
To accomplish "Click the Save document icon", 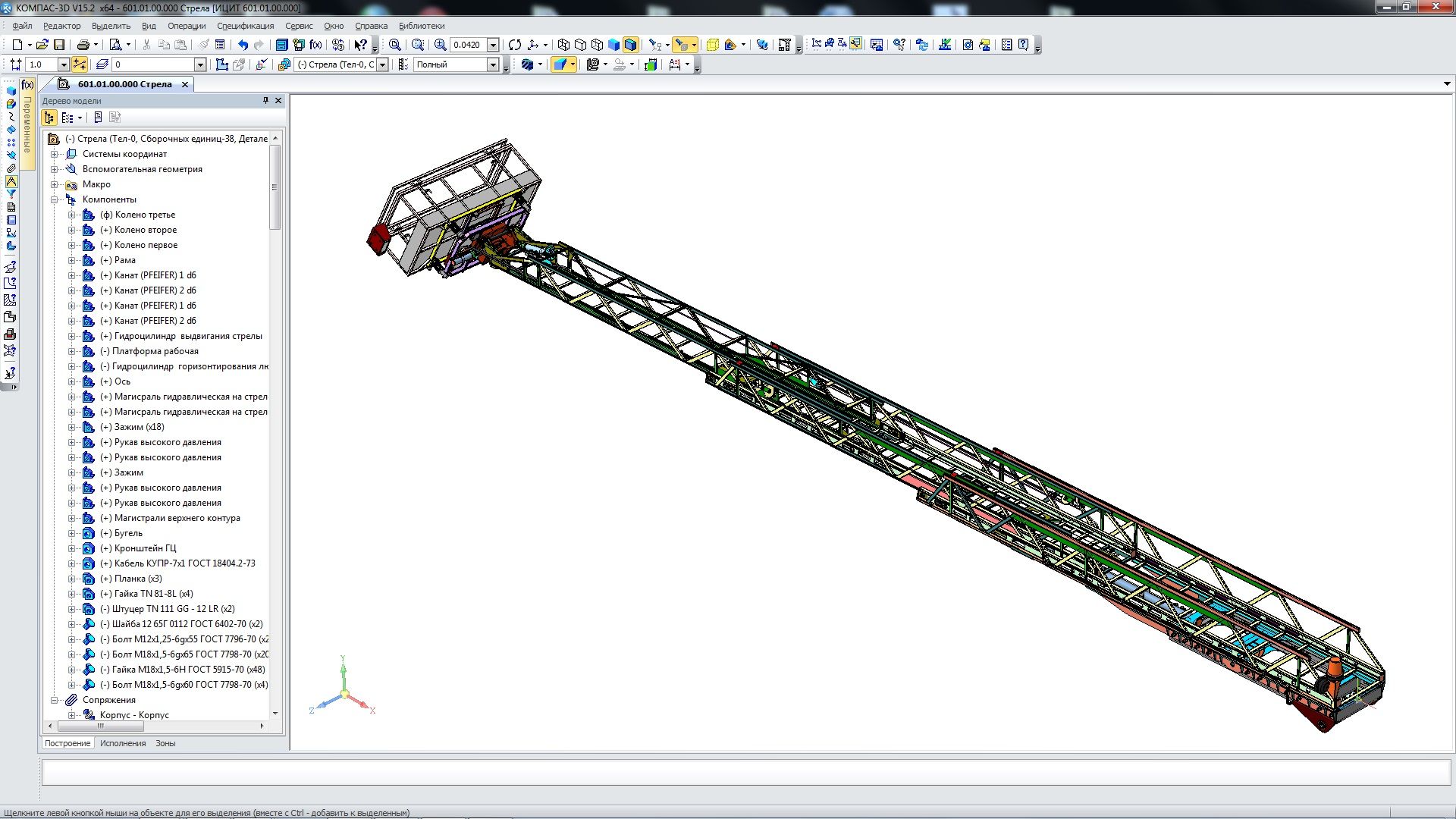I will tap(59, 45).
